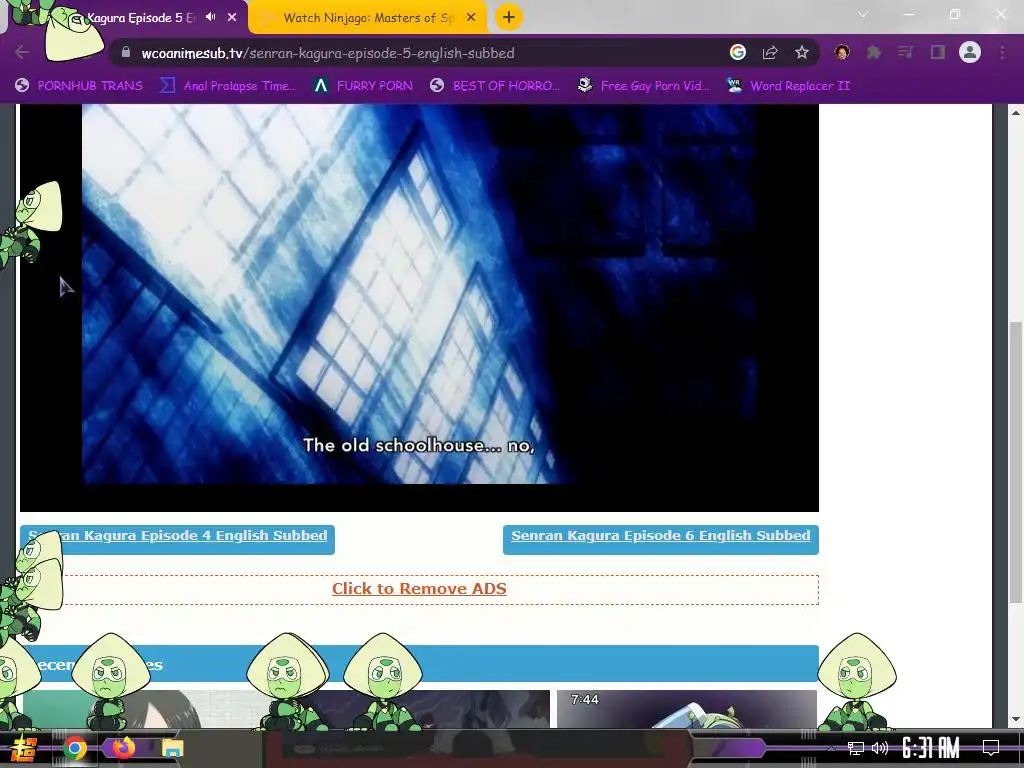Image resolution: width=1024 pixels, height=768 pixels.
Task: Open the thumbnail with the 7:44 duration
Action: pos(686,708)
